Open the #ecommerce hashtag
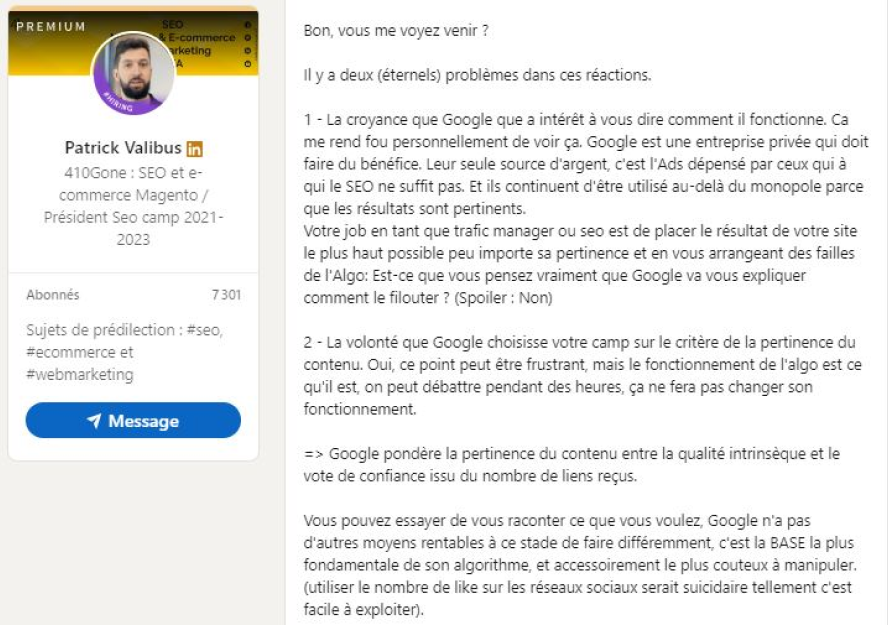 (64, 352)
